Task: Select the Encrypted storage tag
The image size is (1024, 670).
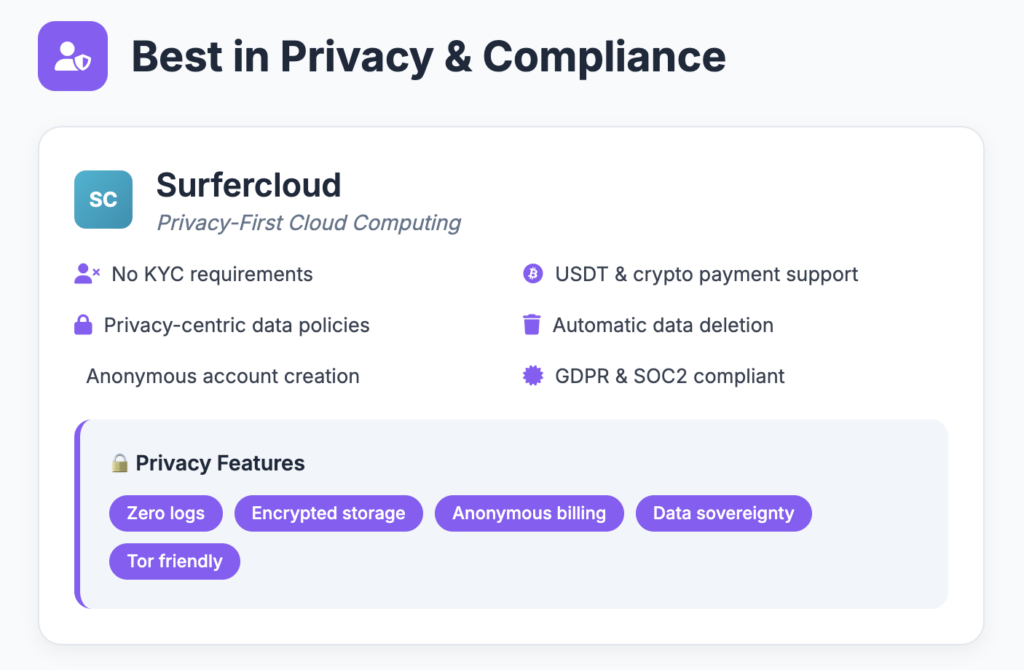Action: tap(328, 513)
